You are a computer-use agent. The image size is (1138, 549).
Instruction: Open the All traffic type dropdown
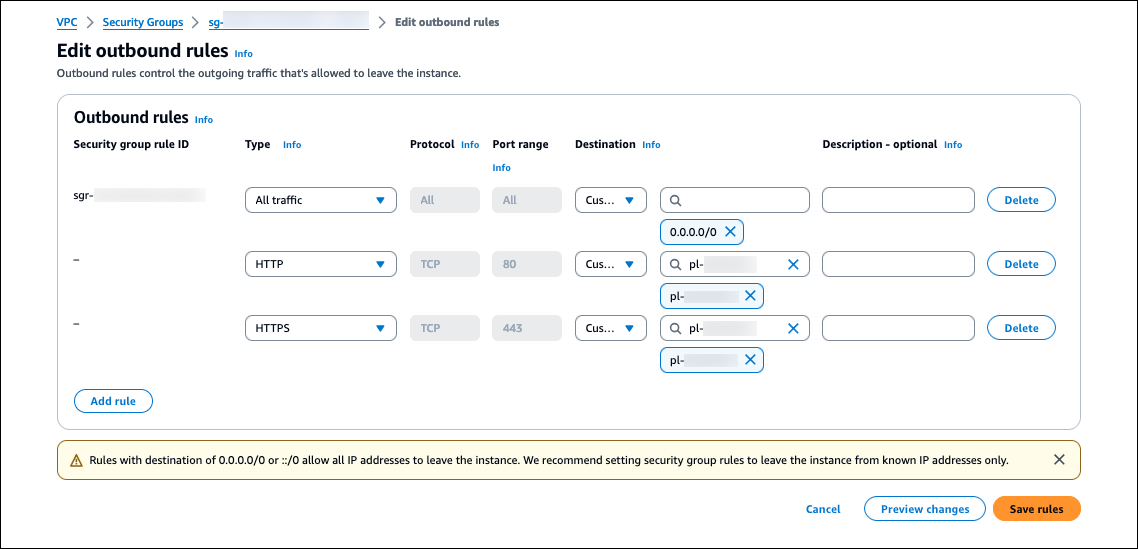320,200
